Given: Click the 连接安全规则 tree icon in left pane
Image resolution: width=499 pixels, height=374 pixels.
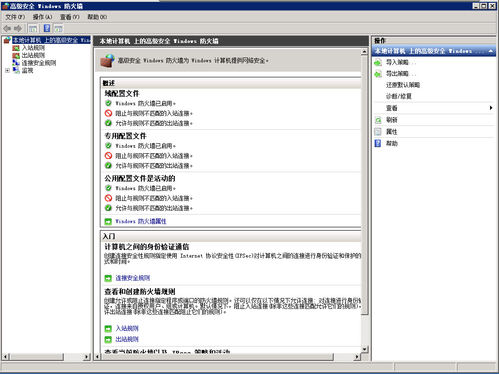Looking at the screenshot, I should (16, 63).
